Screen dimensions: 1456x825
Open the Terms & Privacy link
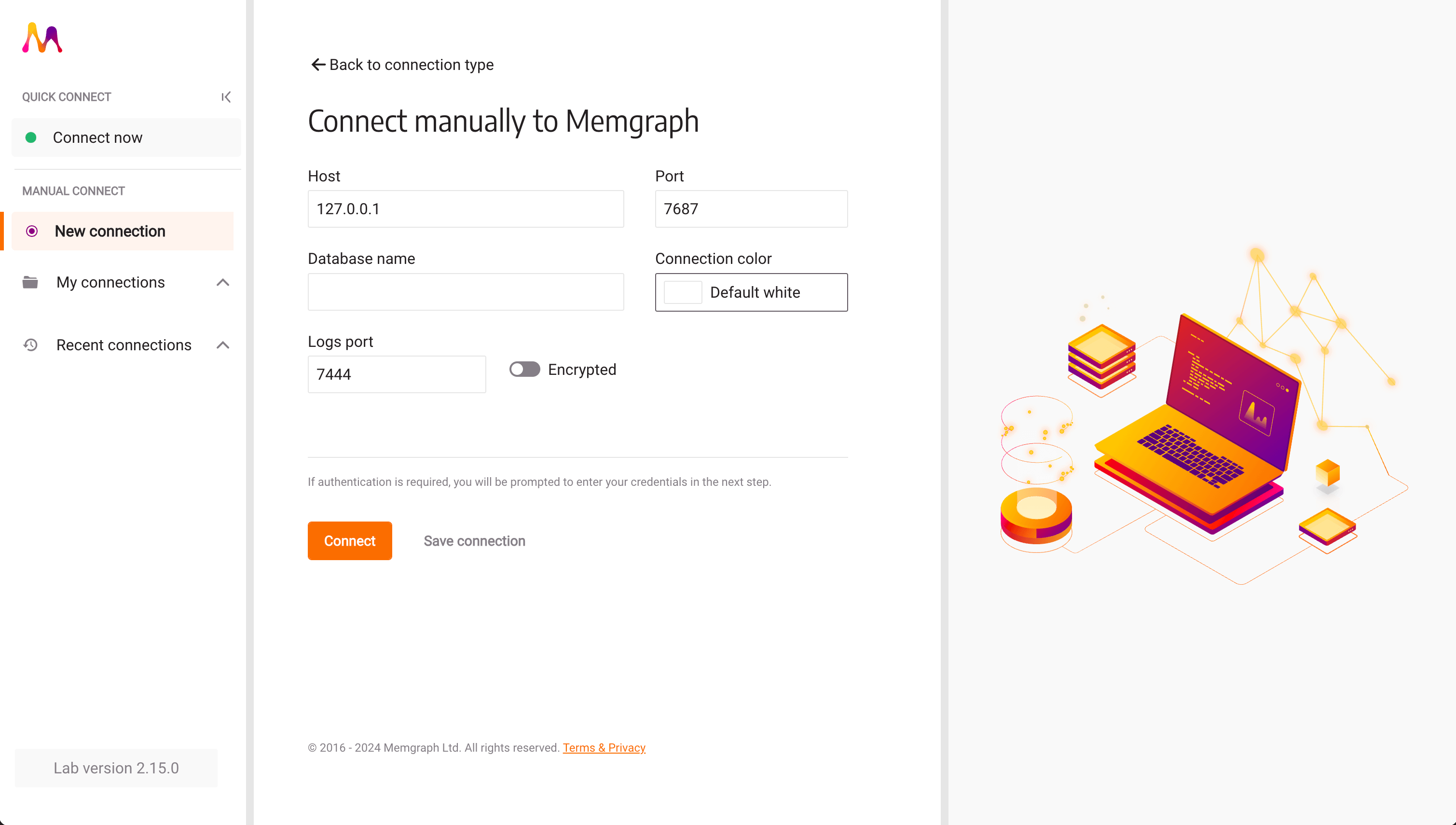604,747
